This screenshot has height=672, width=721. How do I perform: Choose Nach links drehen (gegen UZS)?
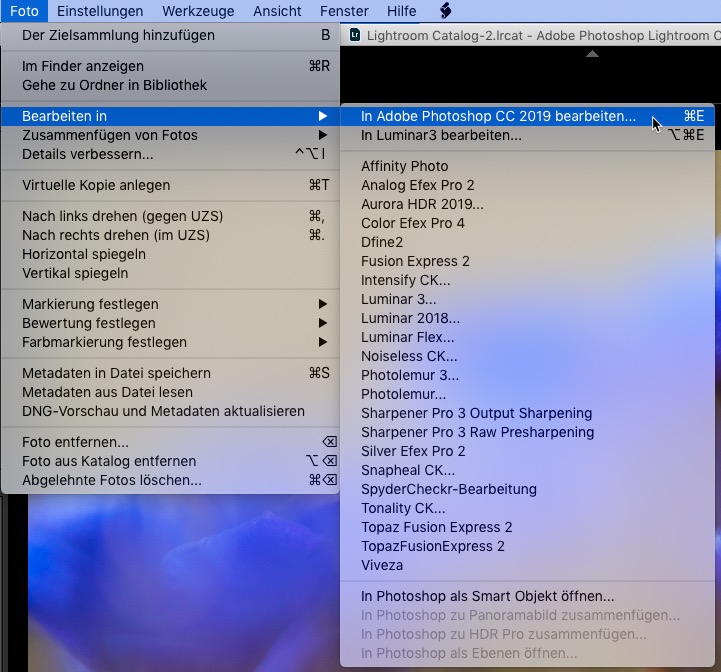pyautogui.click(x=122, y=216)
